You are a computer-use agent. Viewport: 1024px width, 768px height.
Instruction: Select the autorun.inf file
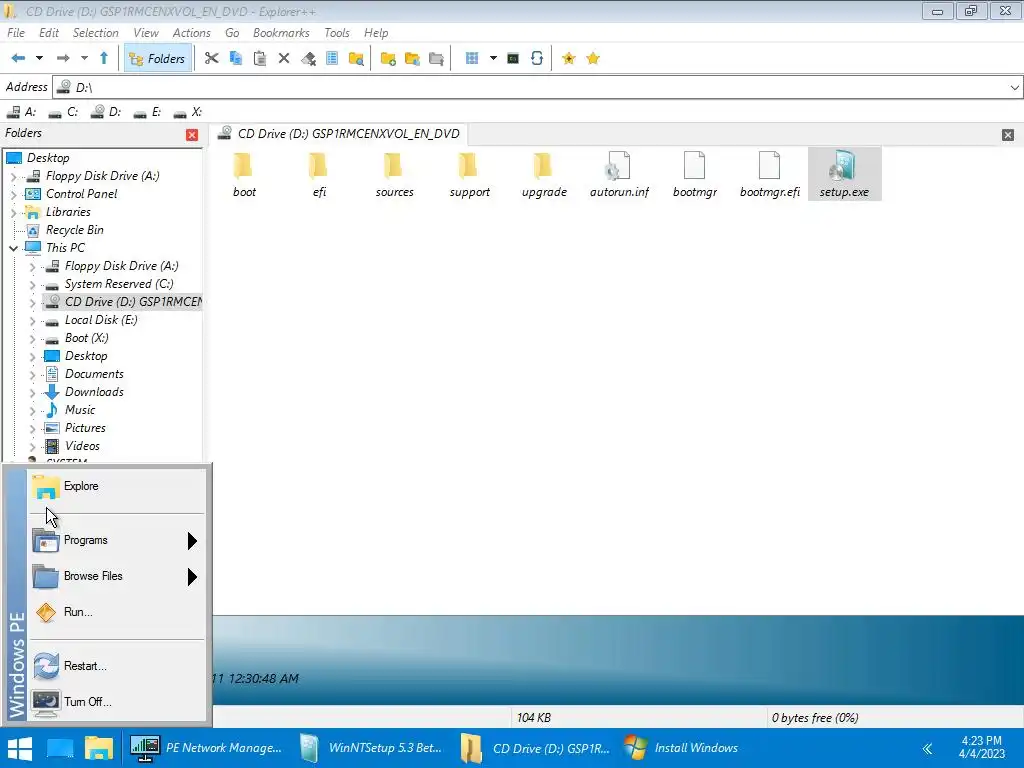tap(619, 174)
